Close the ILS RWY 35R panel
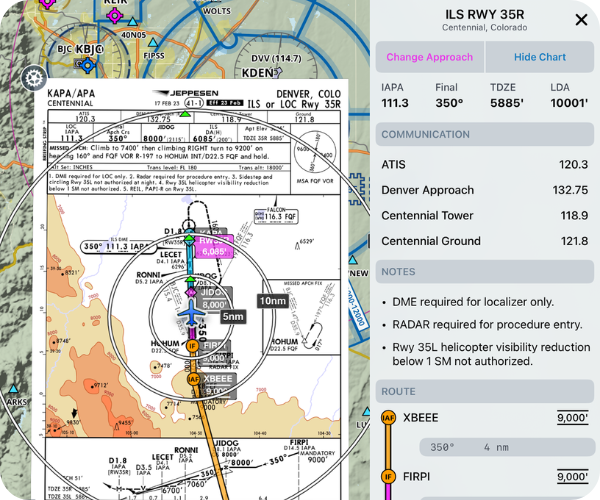600x500 pixels. click(x=581, y=20)
